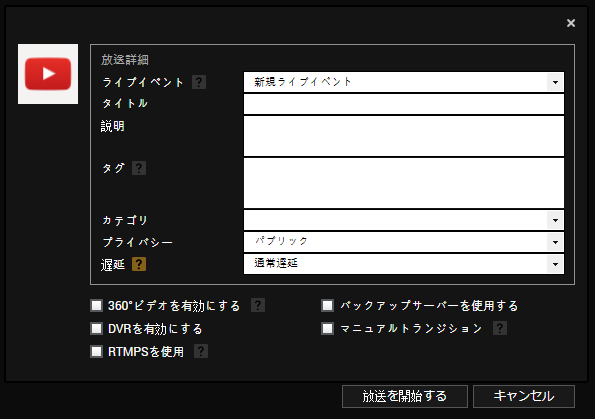This screenshot has height=419, width=595.
Task: Open help icon beside ライブイベント
Action: coord(199,82)
